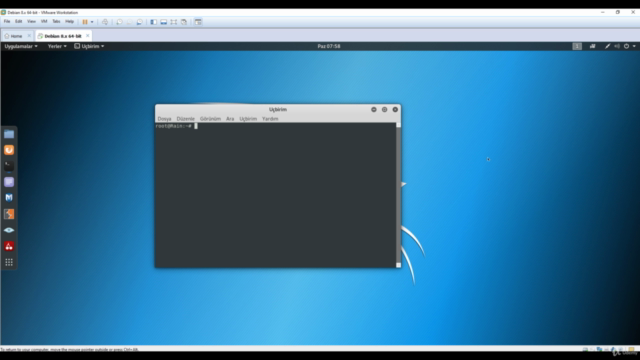The width and height of the screenshot is (640, 360).
Task: Open the terminal Görünüm menu
Action: [x=210, y=119]
